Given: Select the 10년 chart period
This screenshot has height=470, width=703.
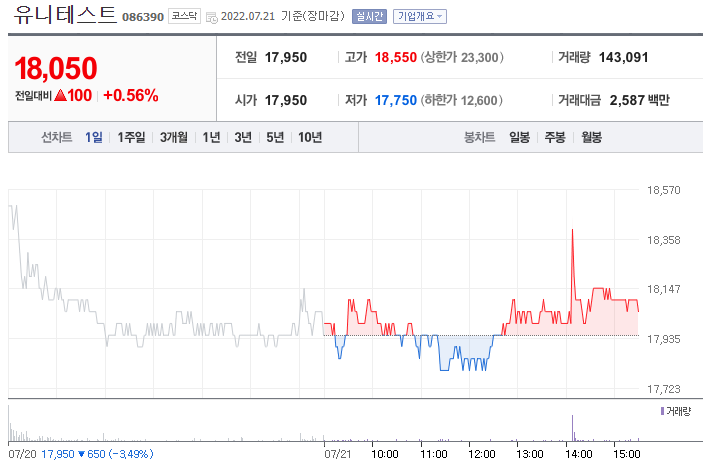Looking at the screenshot, I should [x=310, y=137].
